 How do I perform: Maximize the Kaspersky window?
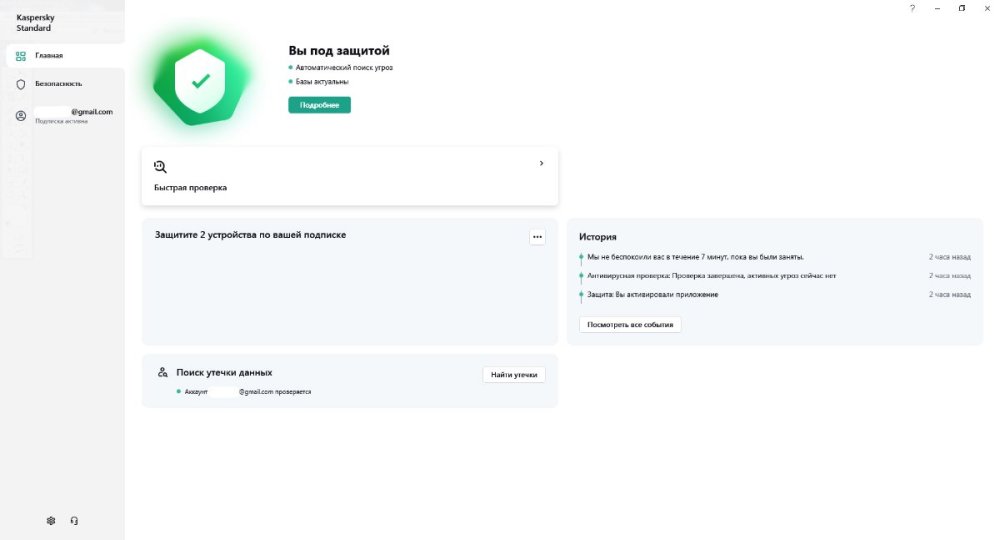point(962,8)
